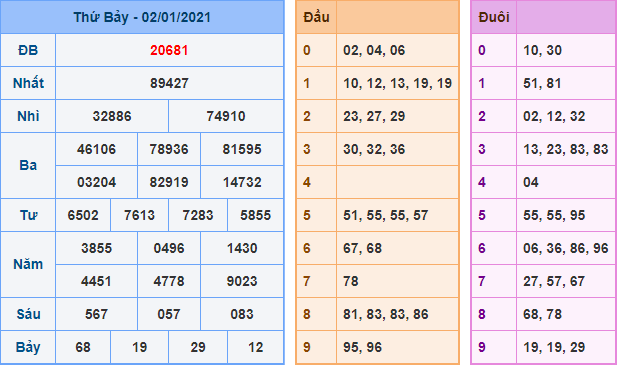The height and width of the screenshot is (365, 619).
Task: Click the Đầu column header
Action: [316, 17]
